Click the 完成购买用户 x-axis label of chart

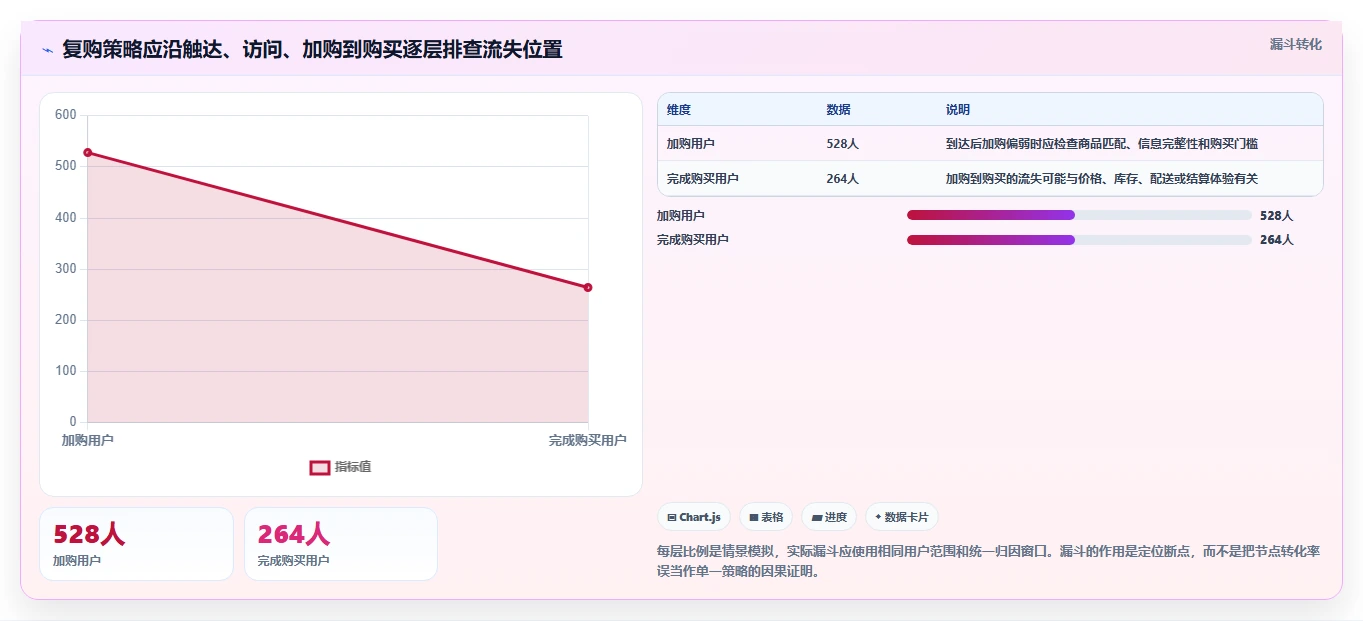(x=588, y=440)
